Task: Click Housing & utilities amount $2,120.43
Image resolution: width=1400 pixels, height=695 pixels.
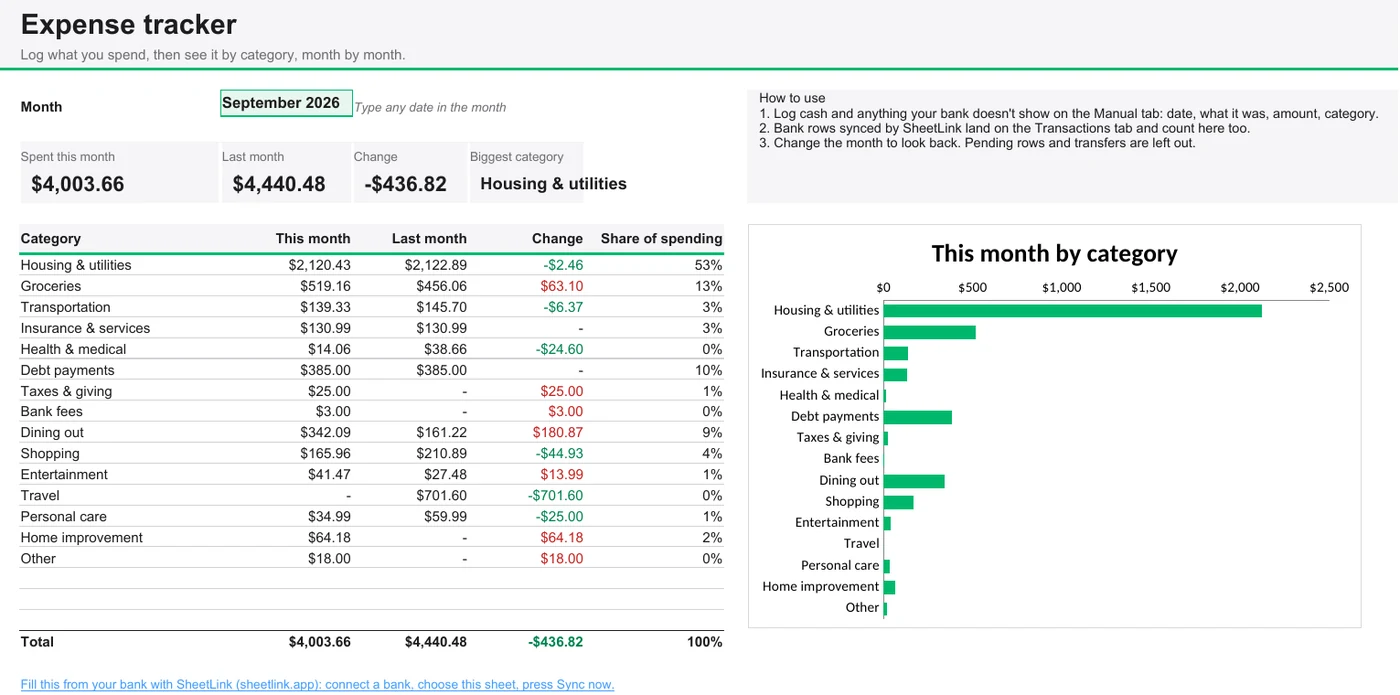Action: 320,265
